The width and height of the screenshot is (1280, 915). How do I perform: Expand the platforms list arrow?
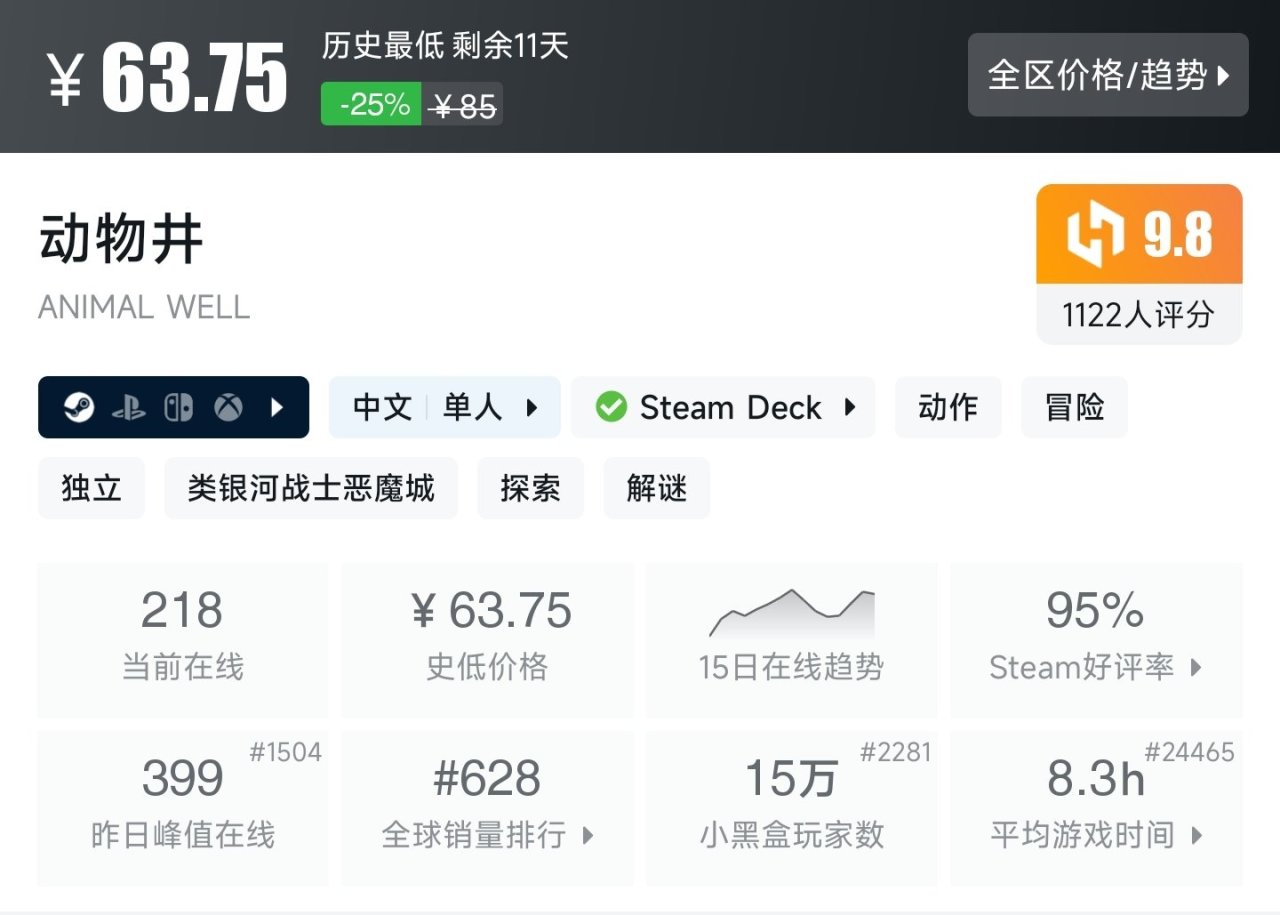click(x=277, y=408)
